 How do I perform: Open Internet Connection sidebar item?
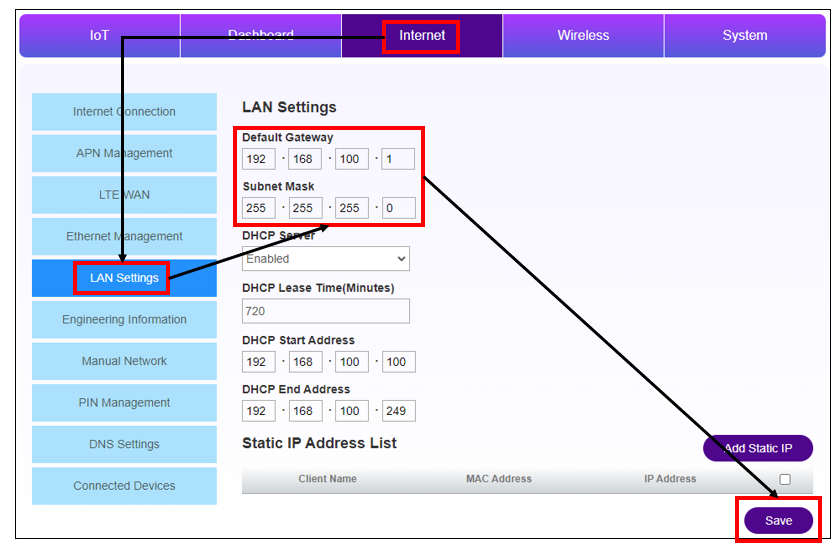point(124,112)
